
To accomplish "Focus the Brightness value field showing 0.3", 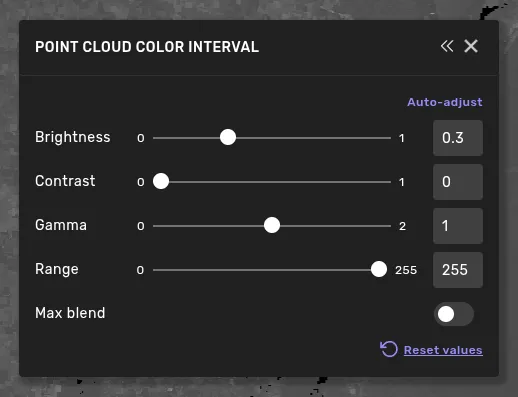I will tap(458, 138).
